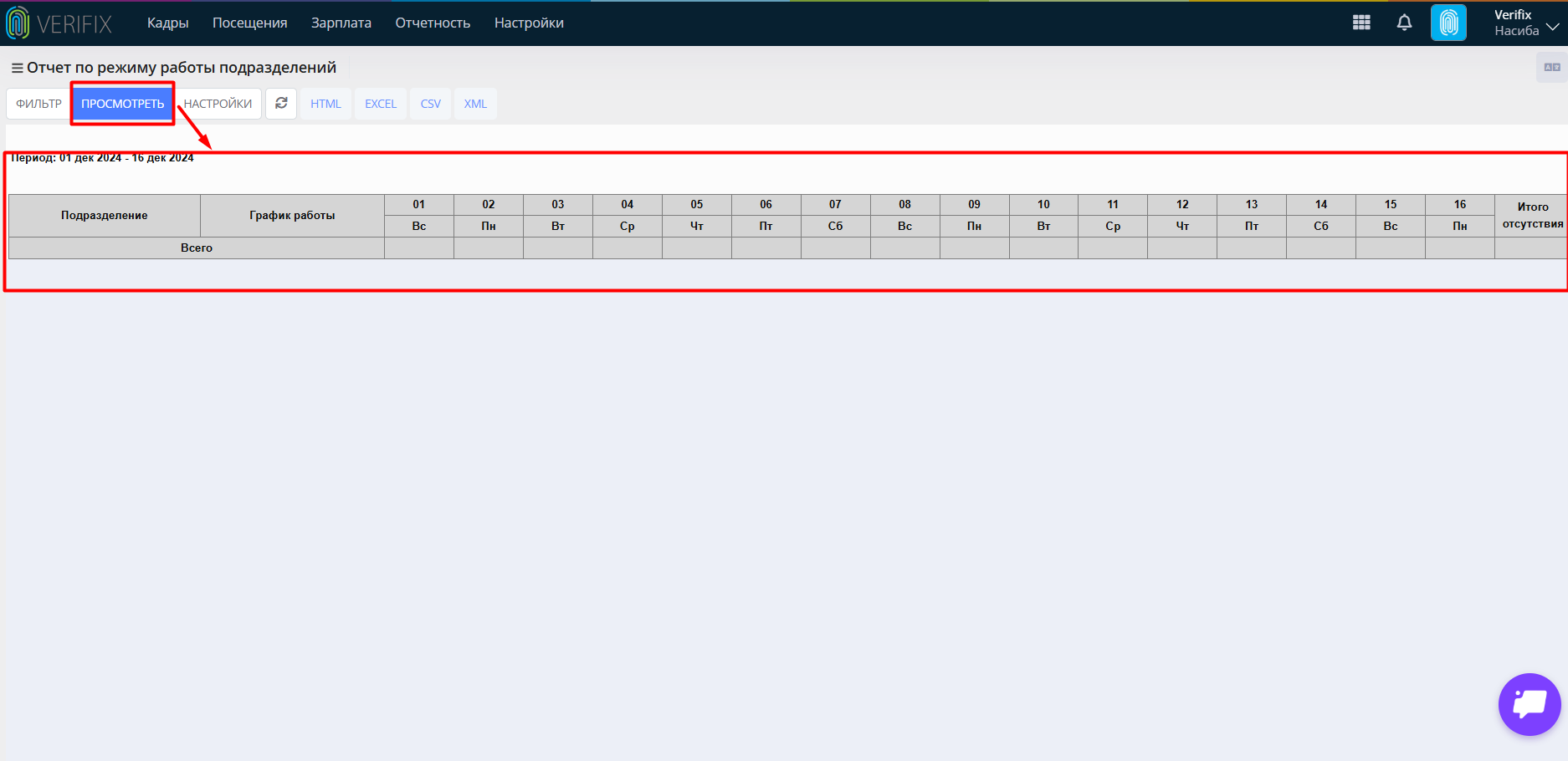Click the График работы column header

tap(292, 216)
